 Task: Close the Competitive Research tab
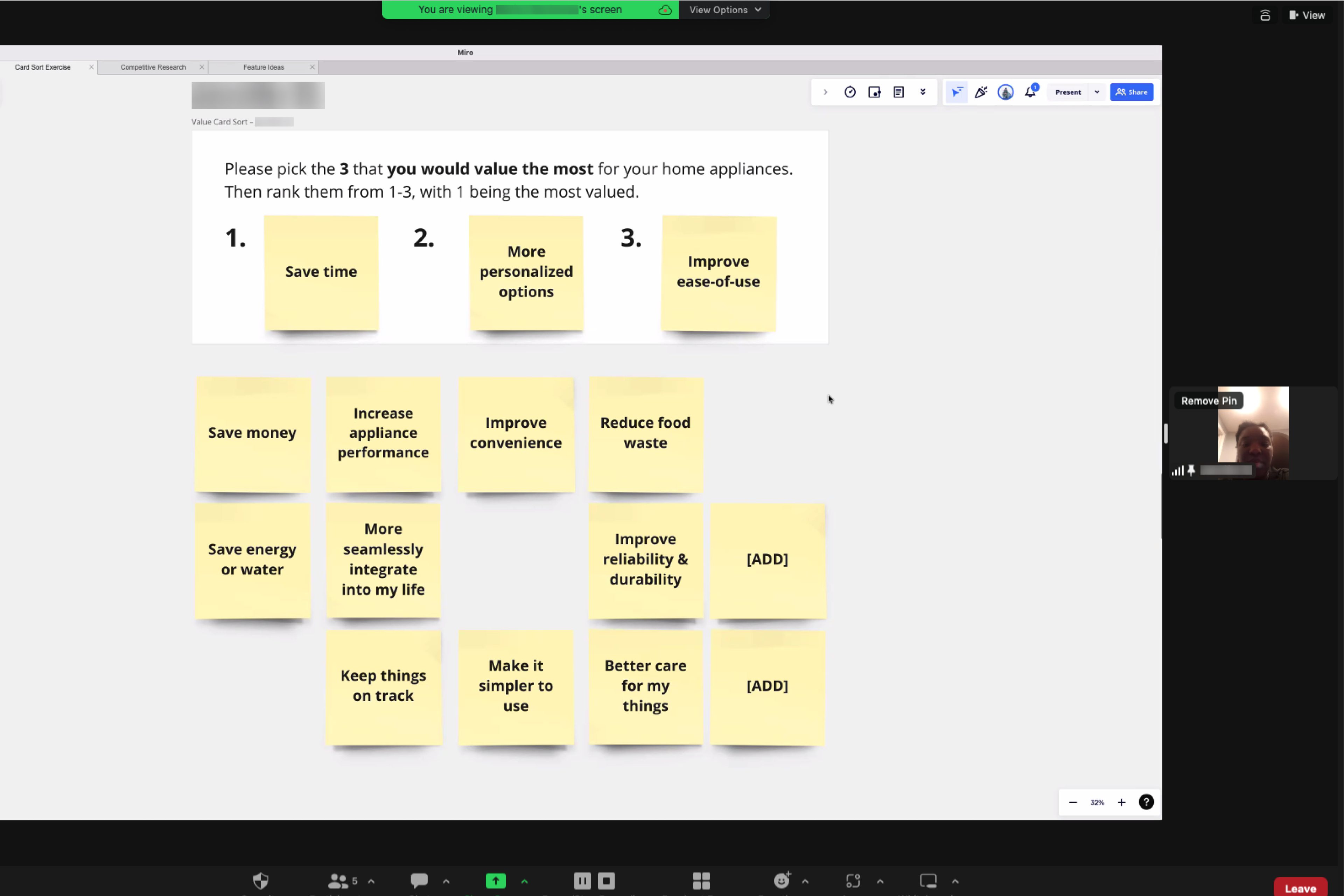tap(202, 68)
